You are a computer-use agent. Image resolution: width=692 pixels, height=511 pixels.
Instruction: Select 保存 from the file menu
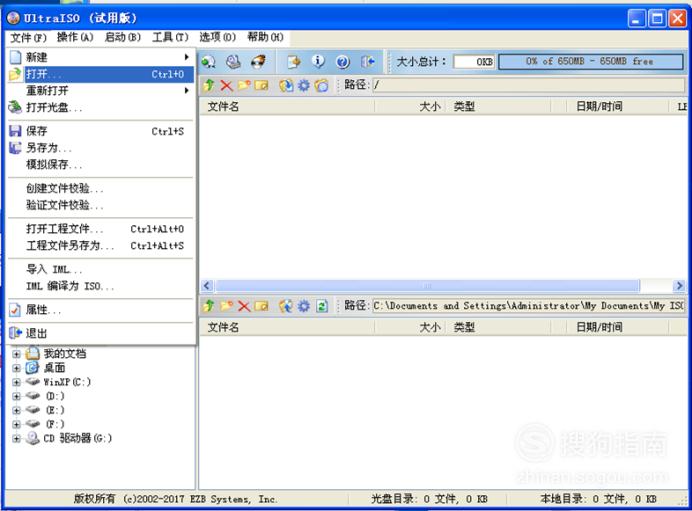click(101, 131)
